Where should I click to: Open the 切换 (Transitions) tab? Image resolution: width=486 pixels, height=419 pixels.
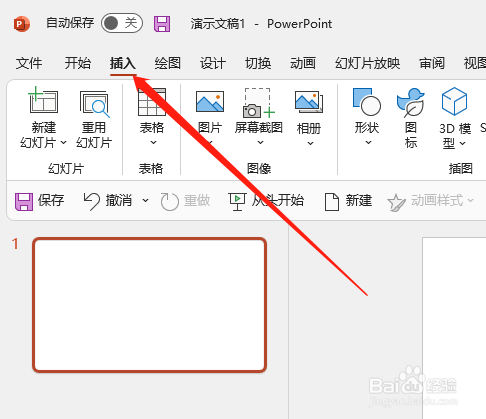pos(258,63)
